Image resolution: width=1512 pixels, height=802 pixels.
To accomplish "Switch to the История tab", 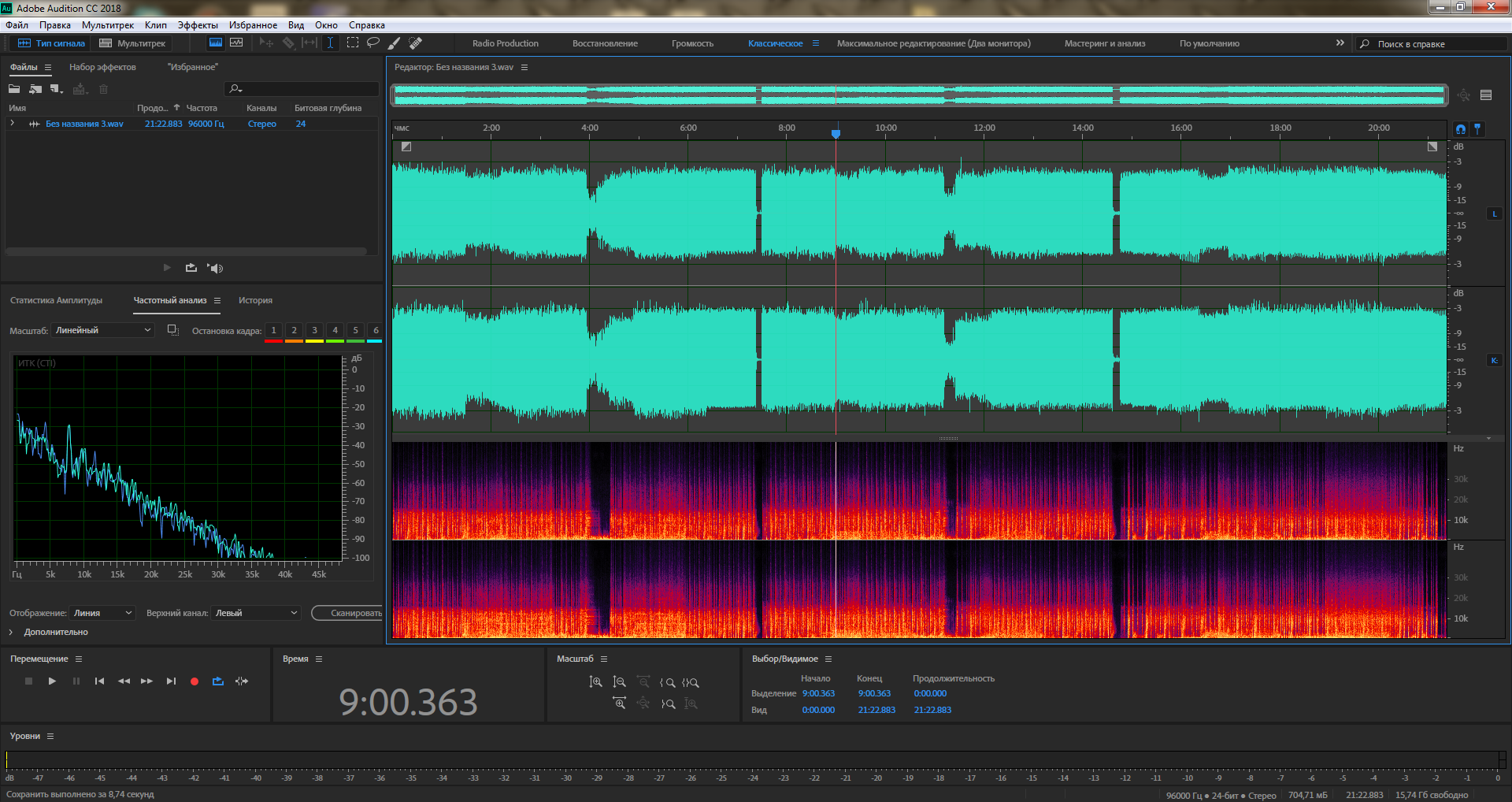I will pos(255,300).
